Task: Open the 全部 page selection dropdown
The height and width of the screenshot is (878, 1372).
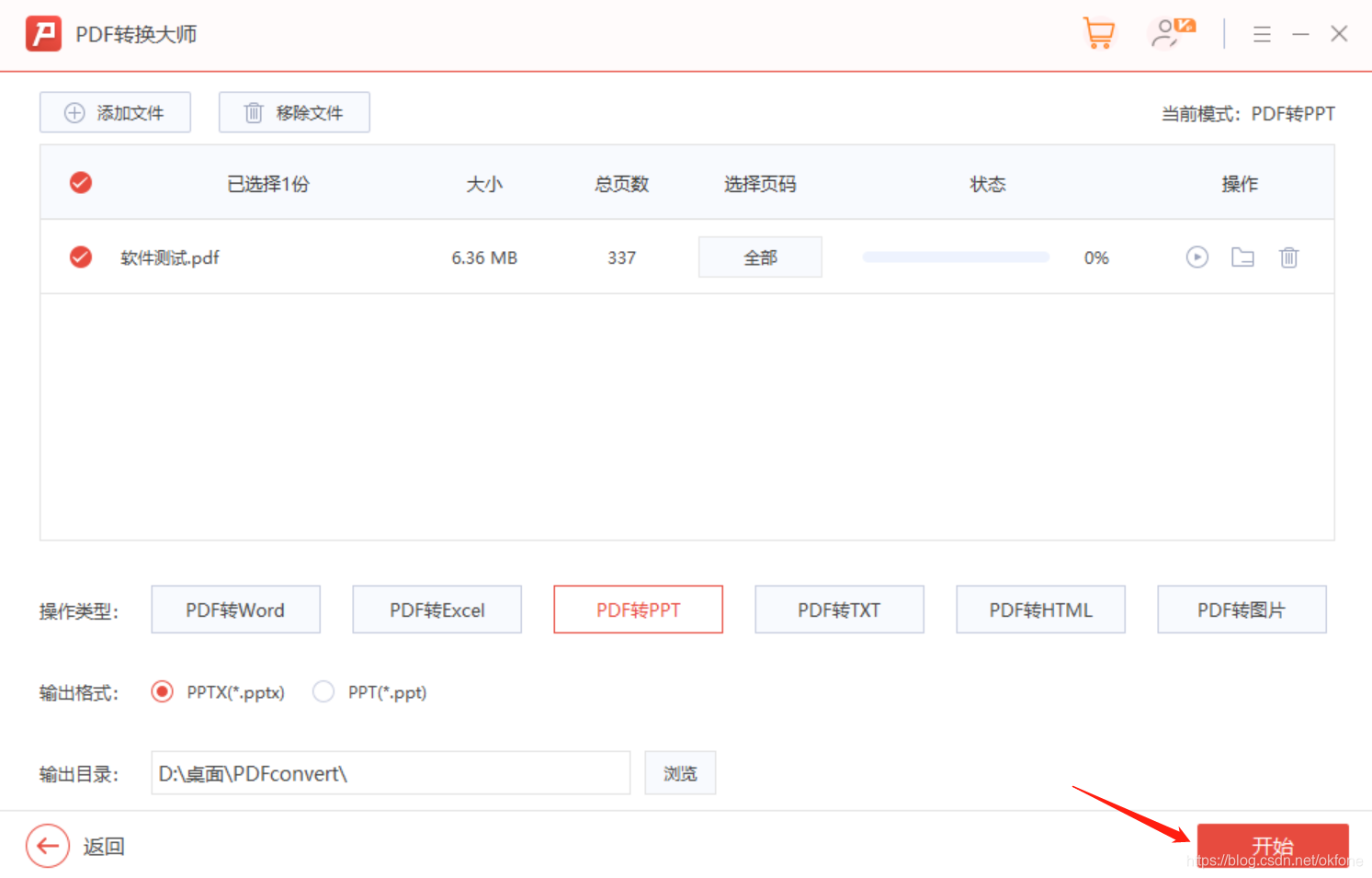Action: click(x=760, y=257)
